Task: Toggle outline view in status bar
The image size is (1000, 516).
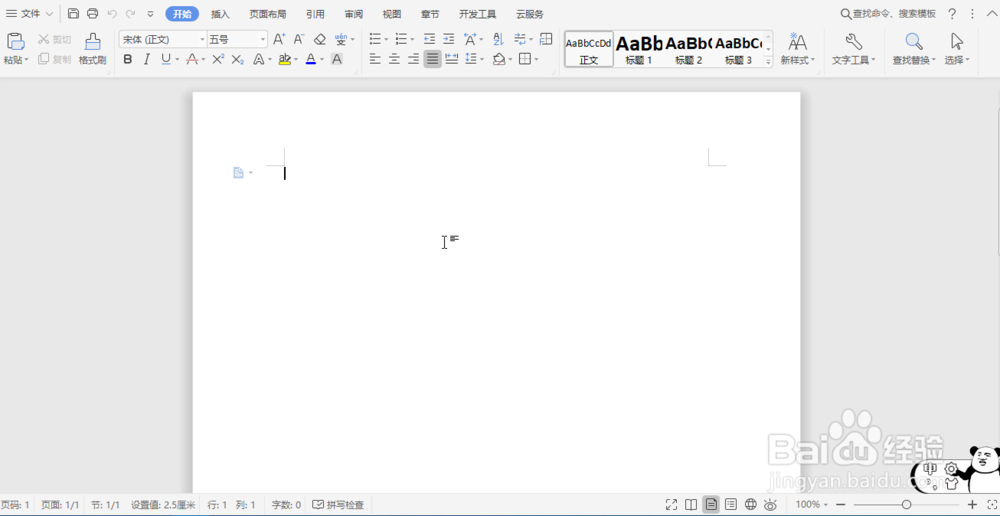Action: click(731, 505)
